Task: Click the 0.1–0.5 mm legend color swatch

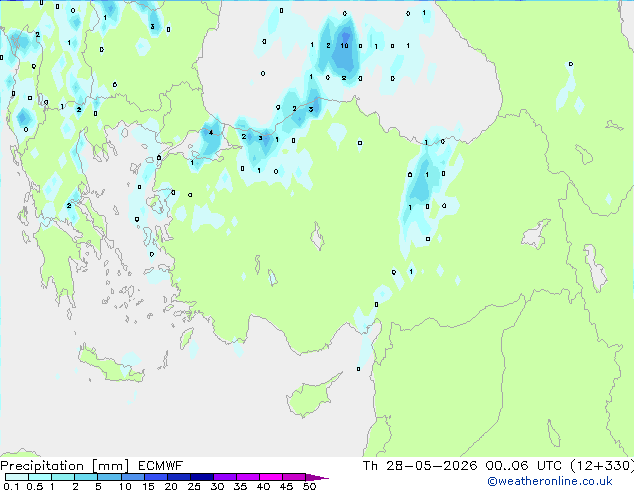Action: 17,477
